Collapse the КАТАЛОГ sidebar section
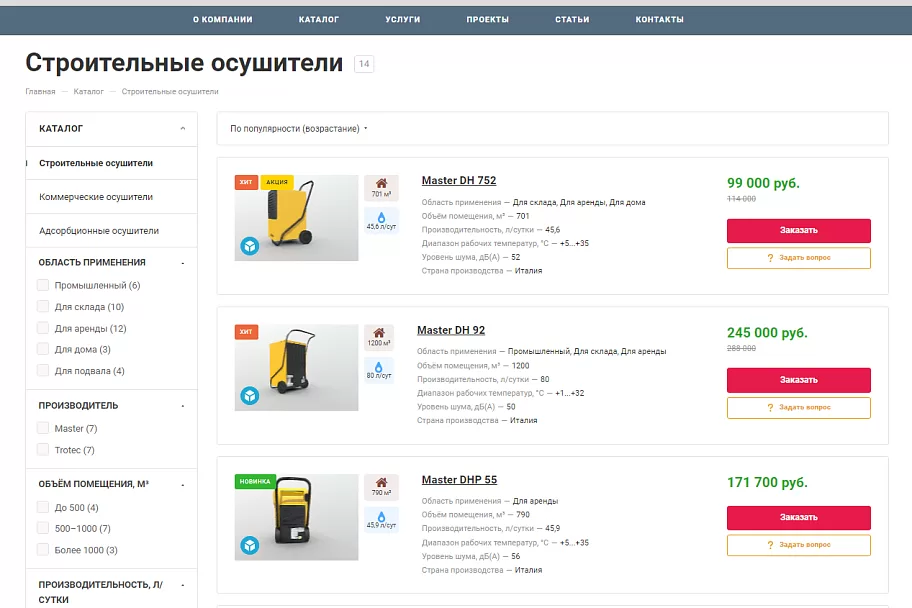Image resolution: width=912 pixels, height=608 pixels. pyautogui.click(x=183, y=129)
